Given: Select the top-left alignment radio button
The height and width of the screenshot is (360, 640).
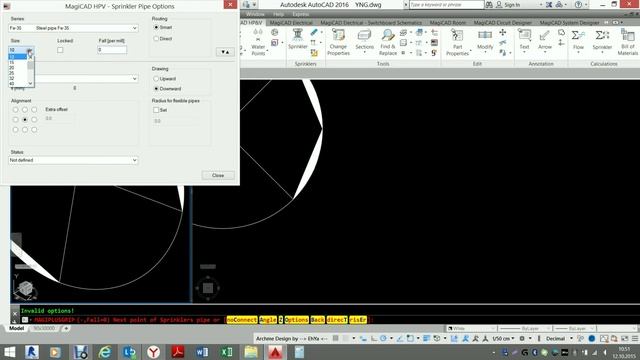Looking at the screenshot, I should [15, 109].
